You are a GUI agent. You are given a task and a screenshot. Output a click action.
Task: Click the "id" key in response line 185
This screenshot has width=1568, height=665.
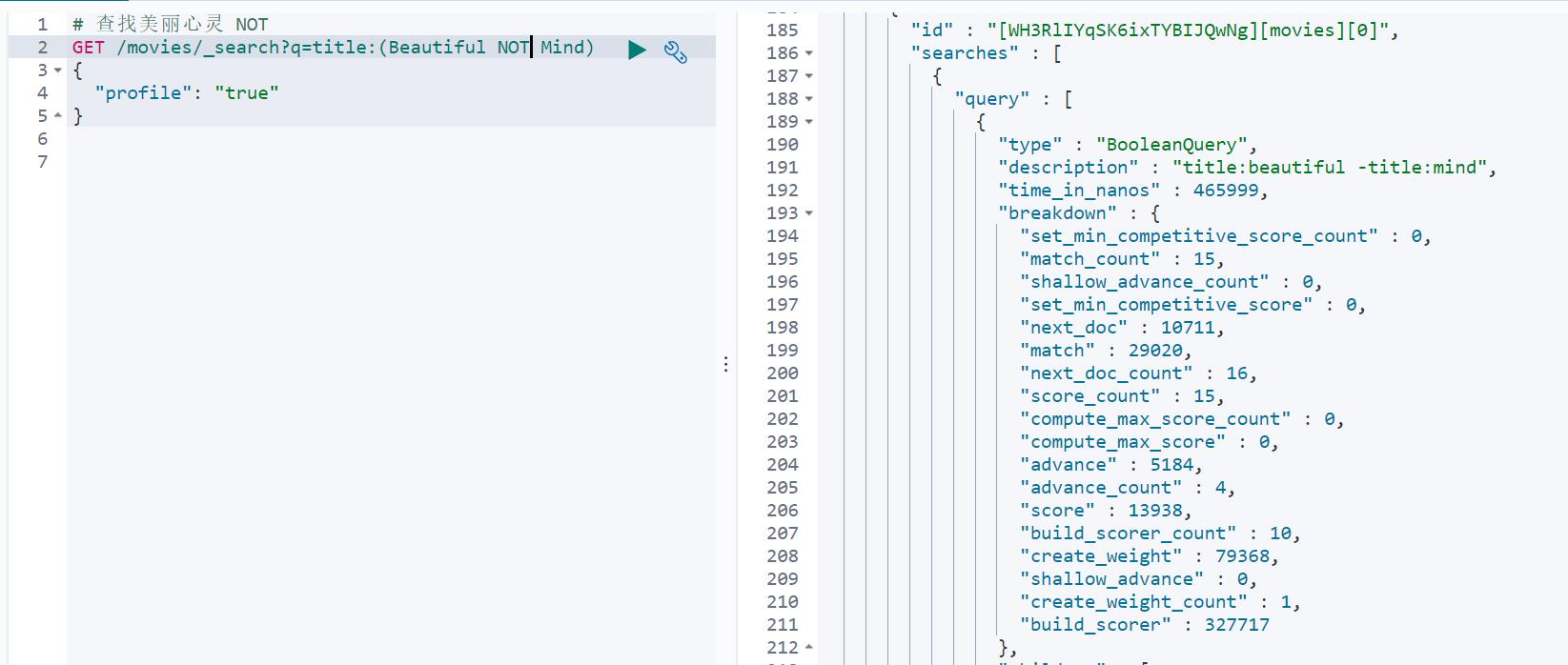(932, 30)
